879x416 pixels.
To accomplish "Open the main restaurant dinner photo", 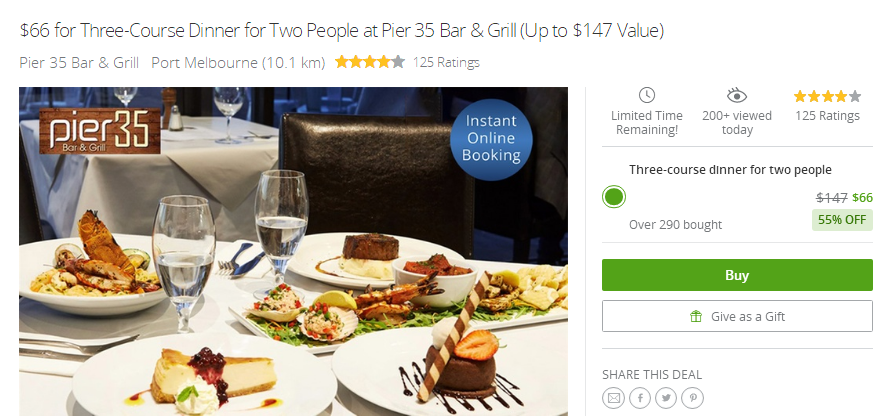I will (293, 251).
